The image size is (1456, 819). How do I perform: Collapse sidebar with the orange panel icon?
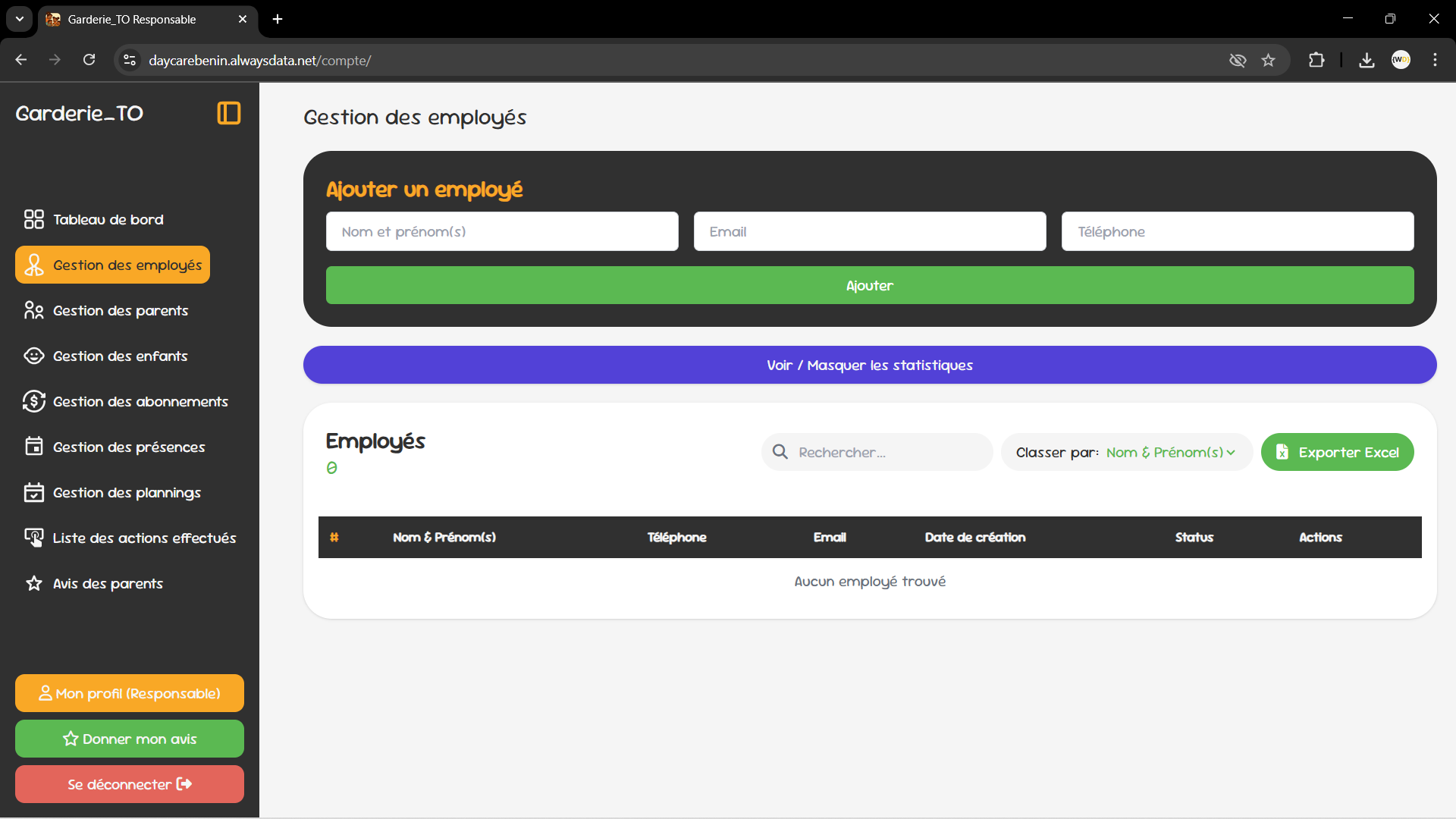coord(228,113)
